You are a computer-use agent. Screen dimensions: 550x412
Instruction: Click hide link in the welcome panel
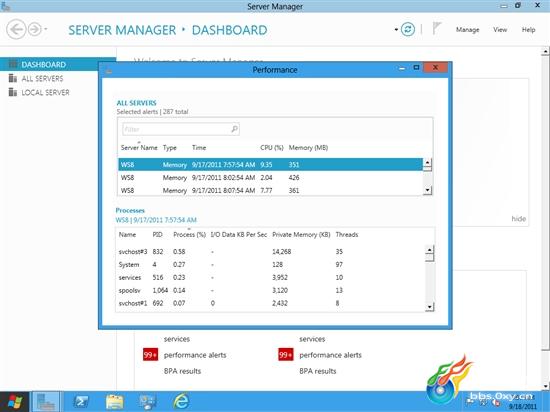[518, 219]
